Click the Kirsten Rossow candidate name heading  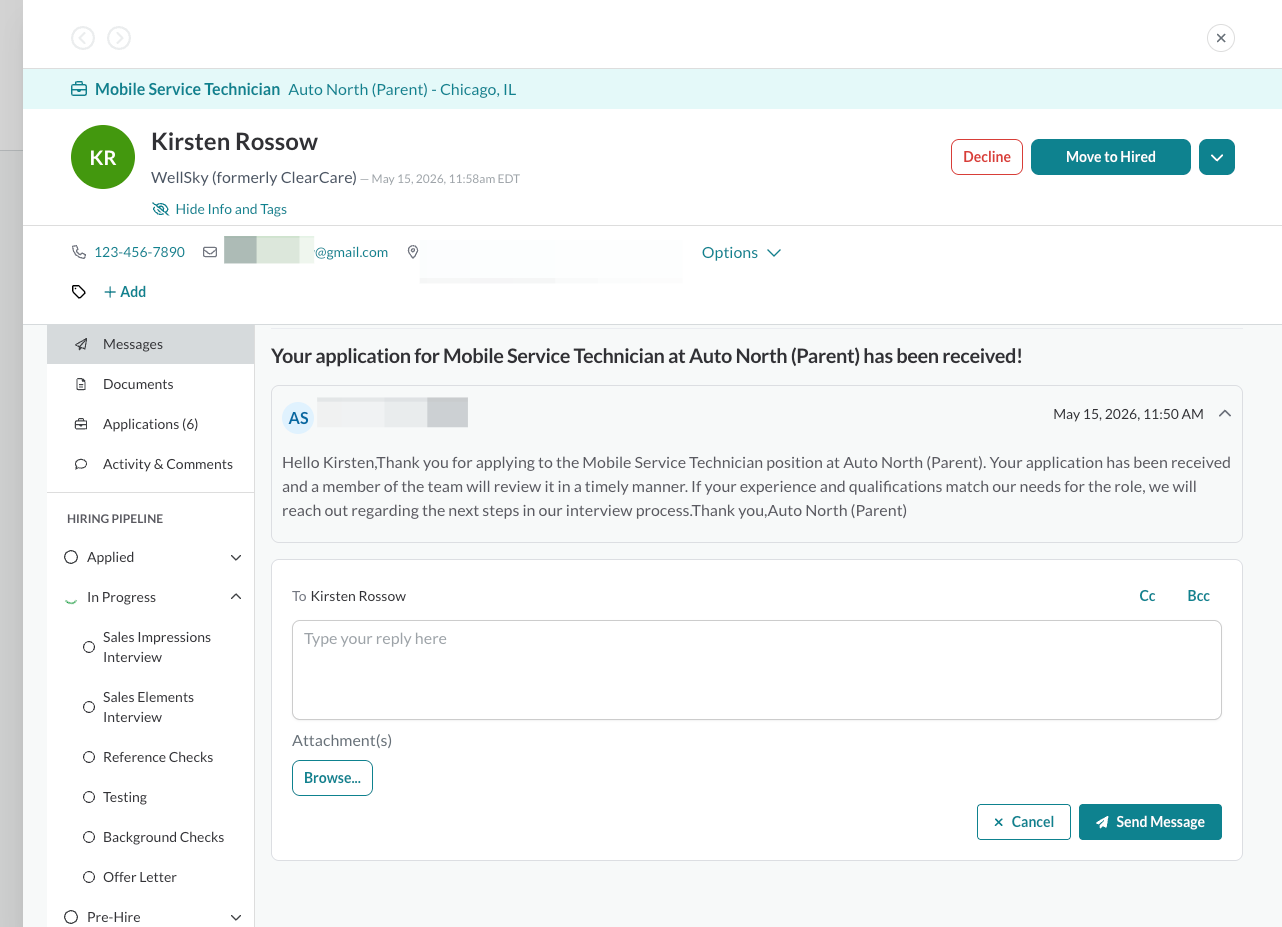[x=234, y=142]
